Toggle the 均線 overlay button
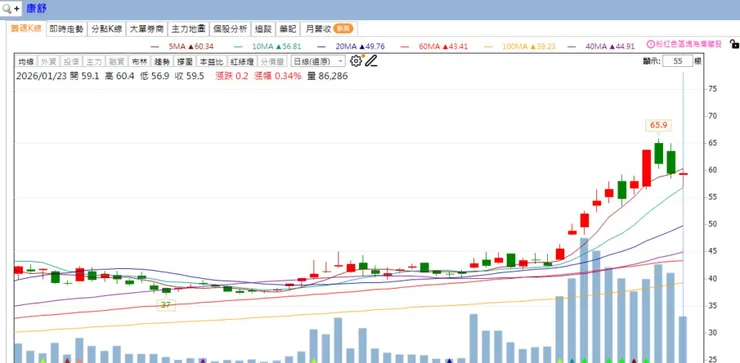Image resolution: width=740 pixels, height=363 pixels. click(26, 61)
